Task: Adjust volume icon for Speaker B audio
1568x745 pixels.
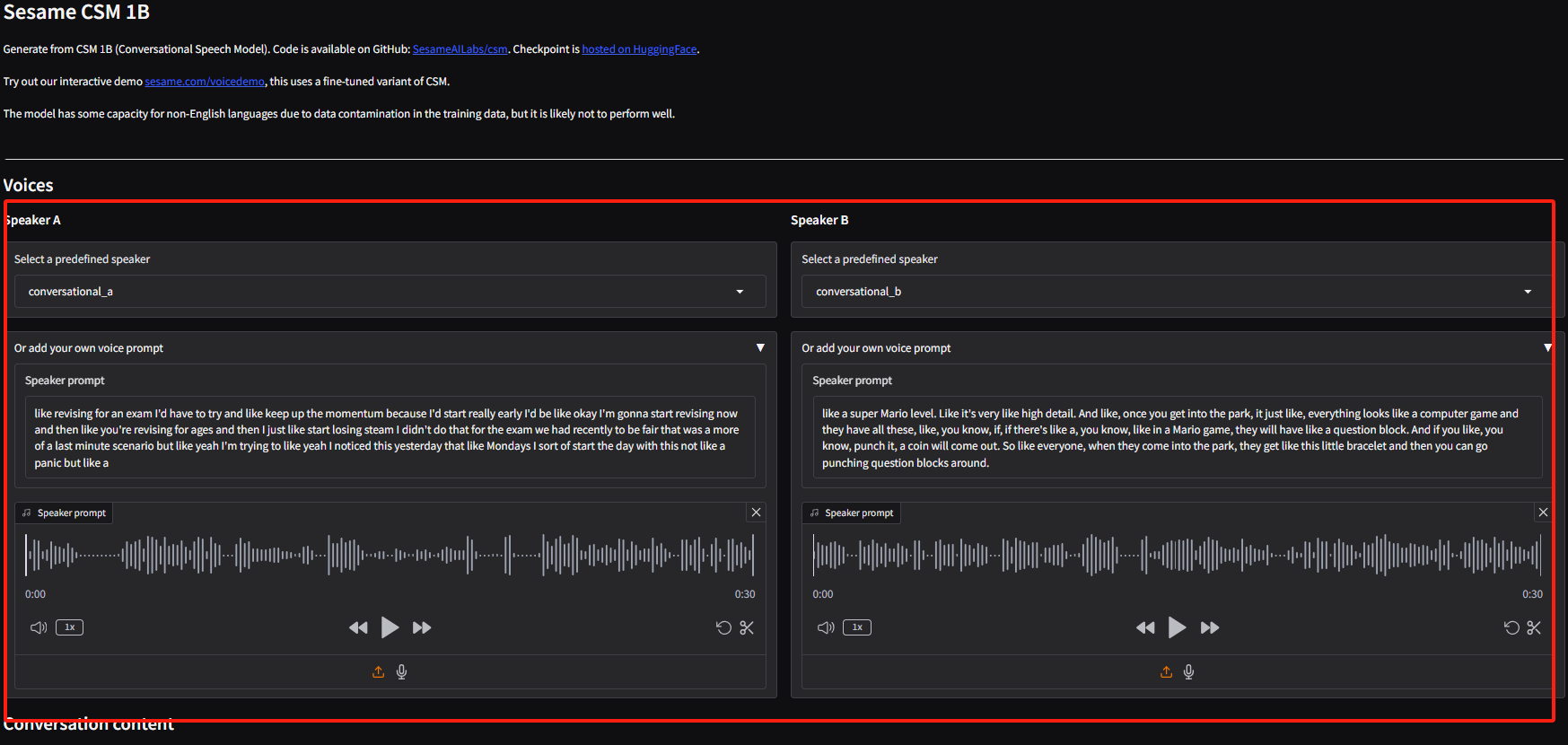Action: [x=826, y=627]
